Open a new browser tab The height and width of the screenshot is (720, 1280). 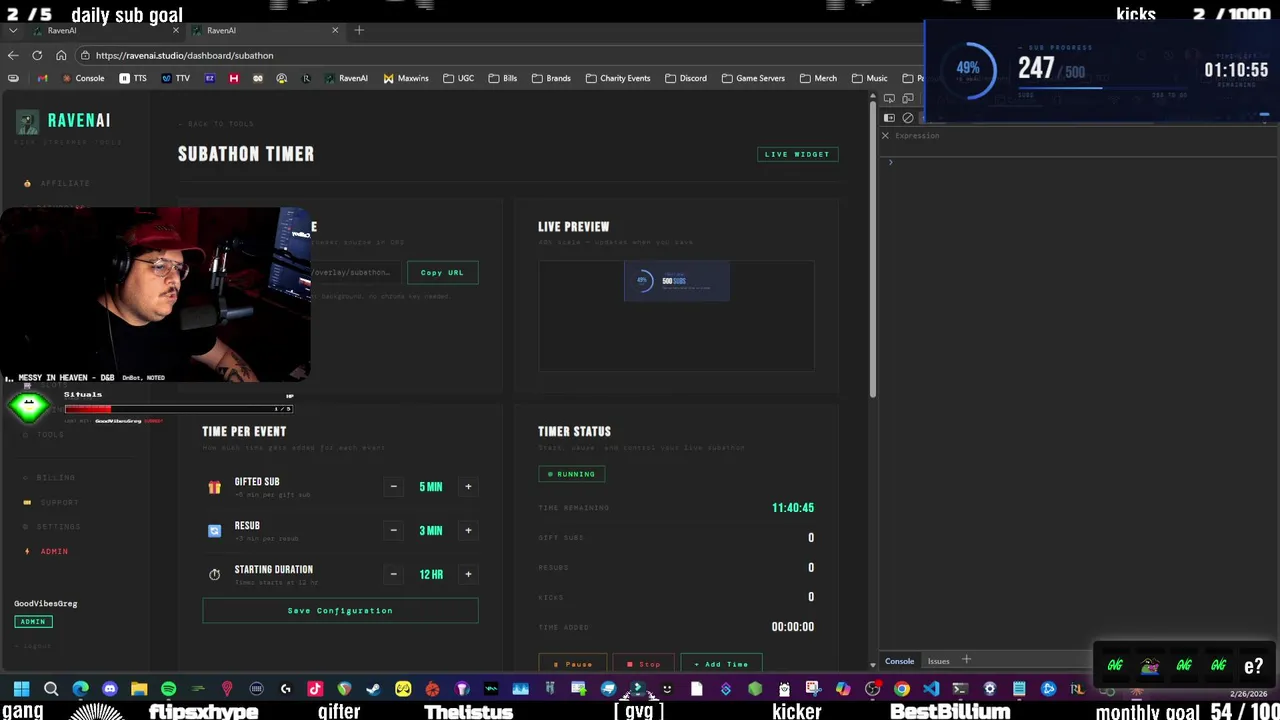(359, 30)
